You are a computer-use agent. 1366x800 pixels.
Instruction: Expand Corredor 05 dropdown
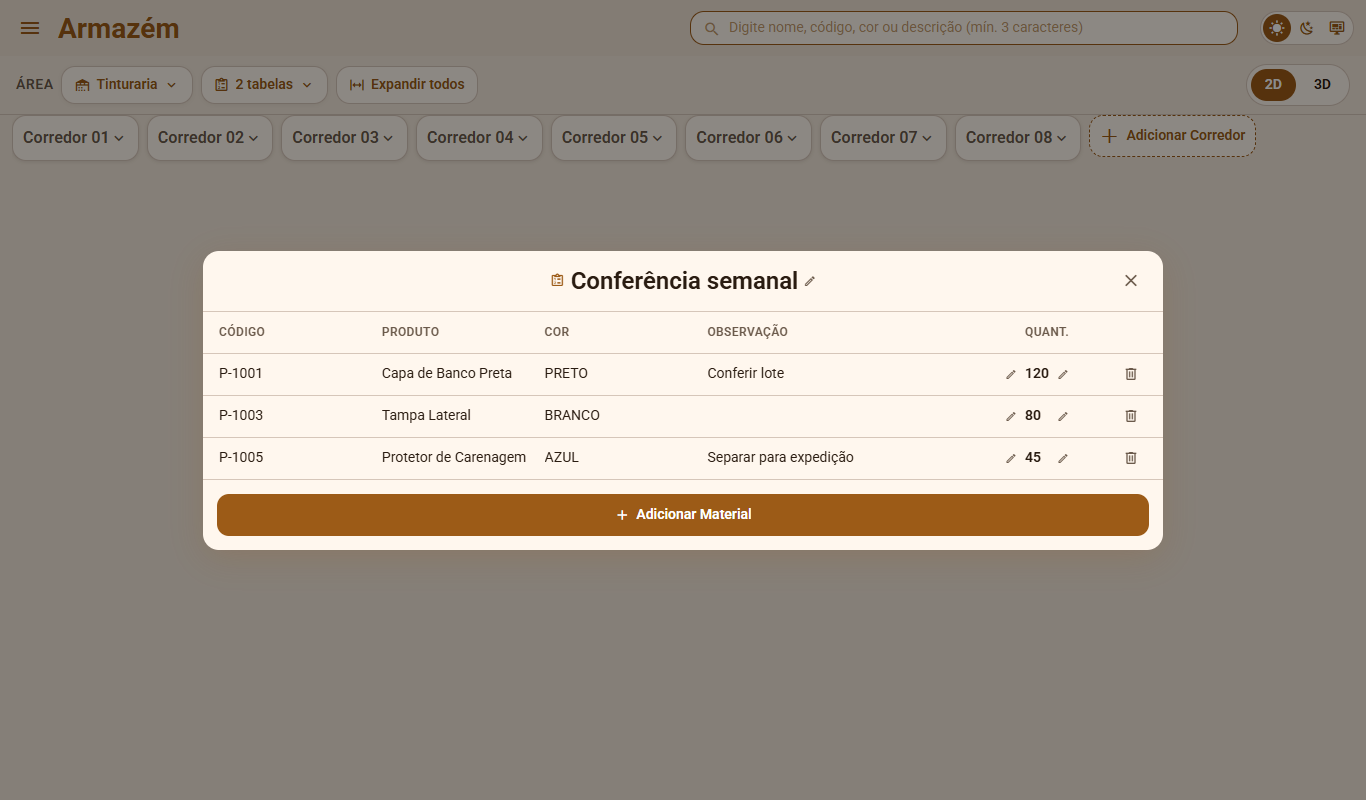(x=614, y=138)
